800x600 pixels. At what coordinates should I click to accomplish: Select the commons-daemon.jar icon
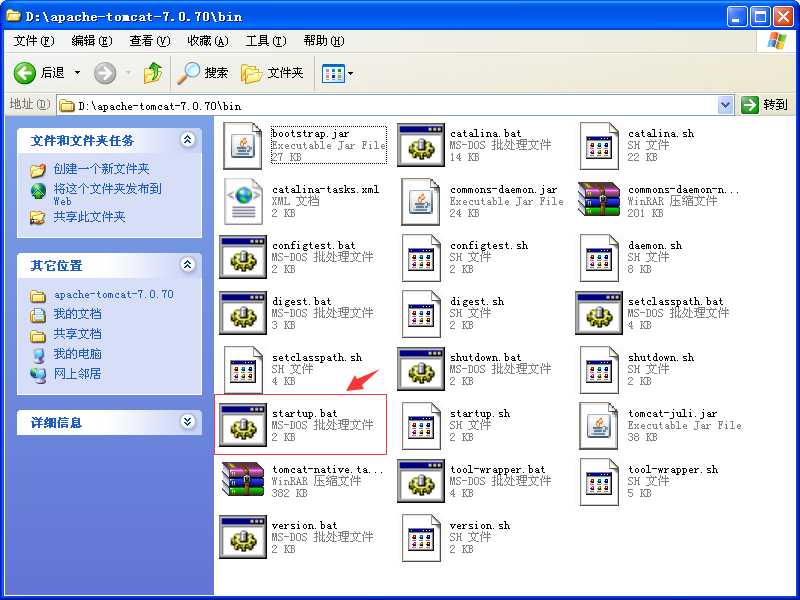[421, 202]
